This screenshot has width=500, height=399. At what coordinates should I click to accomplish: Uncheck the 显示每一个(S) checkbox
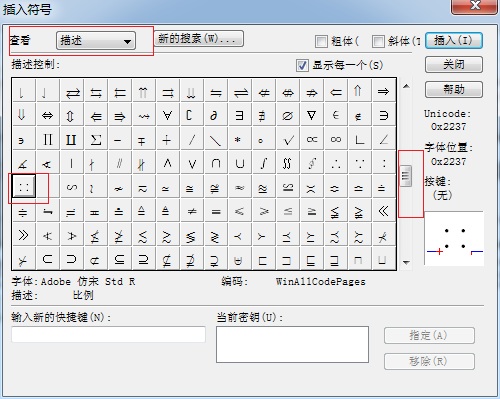tap(302, 65)
